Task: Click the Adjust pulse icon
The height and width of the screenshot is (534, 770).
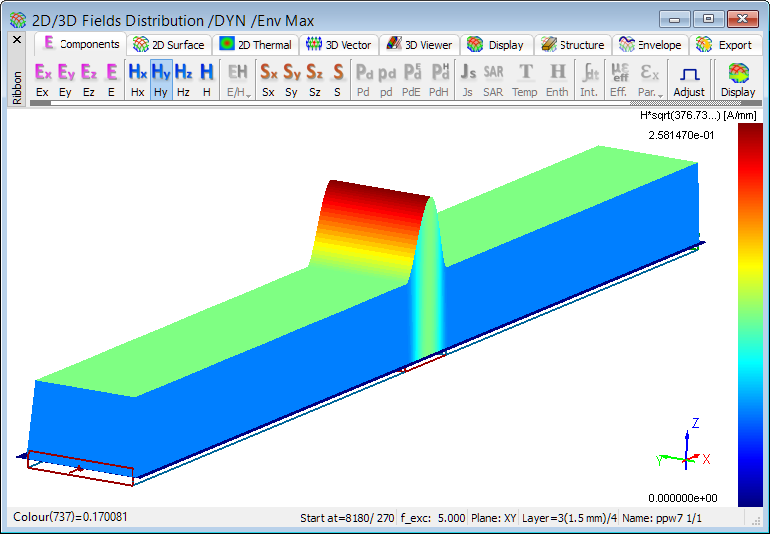Action: pyautogui.click(x=688, y=79)
